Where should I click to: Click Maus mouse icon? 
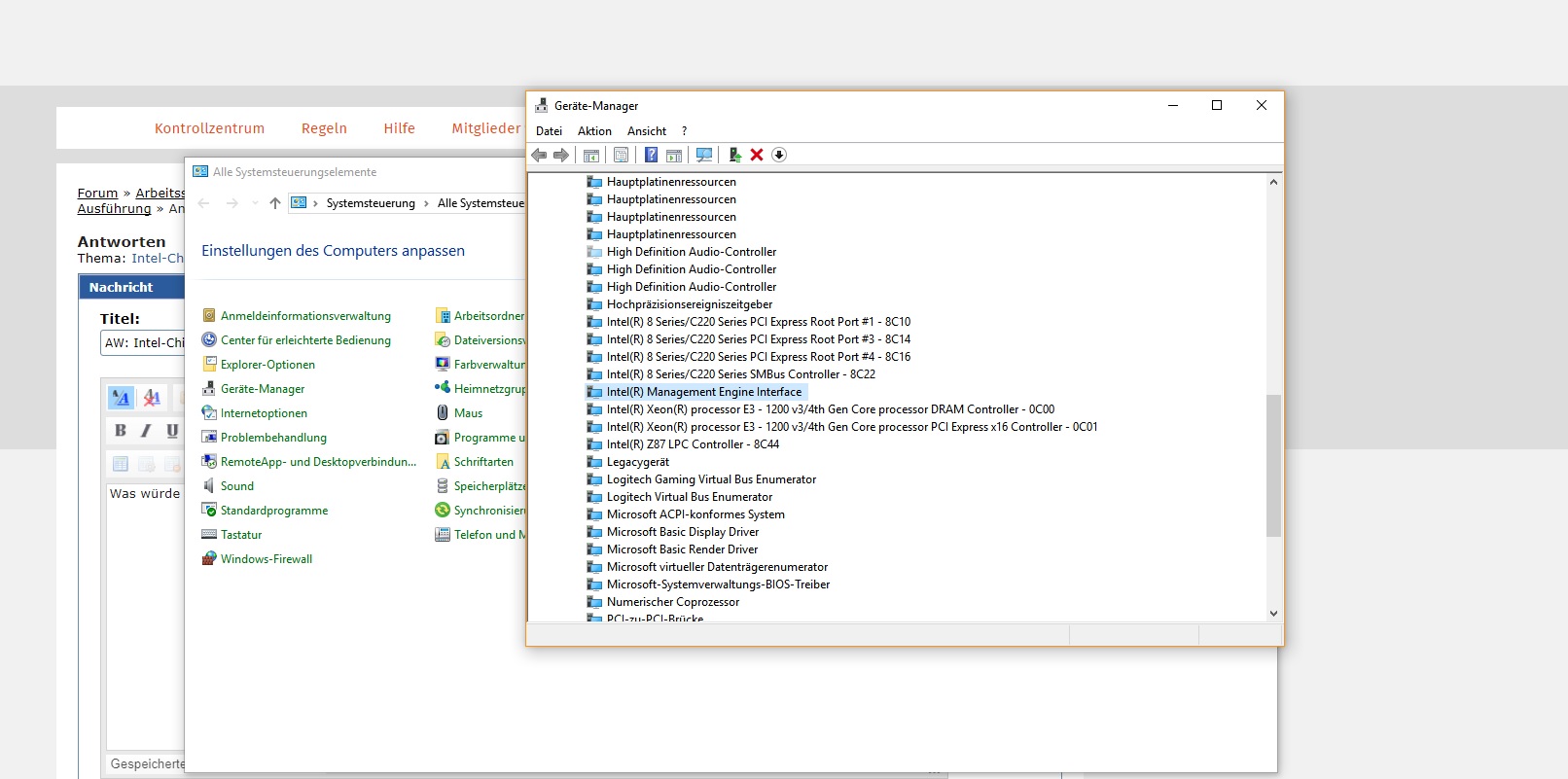tap(443, 413)
